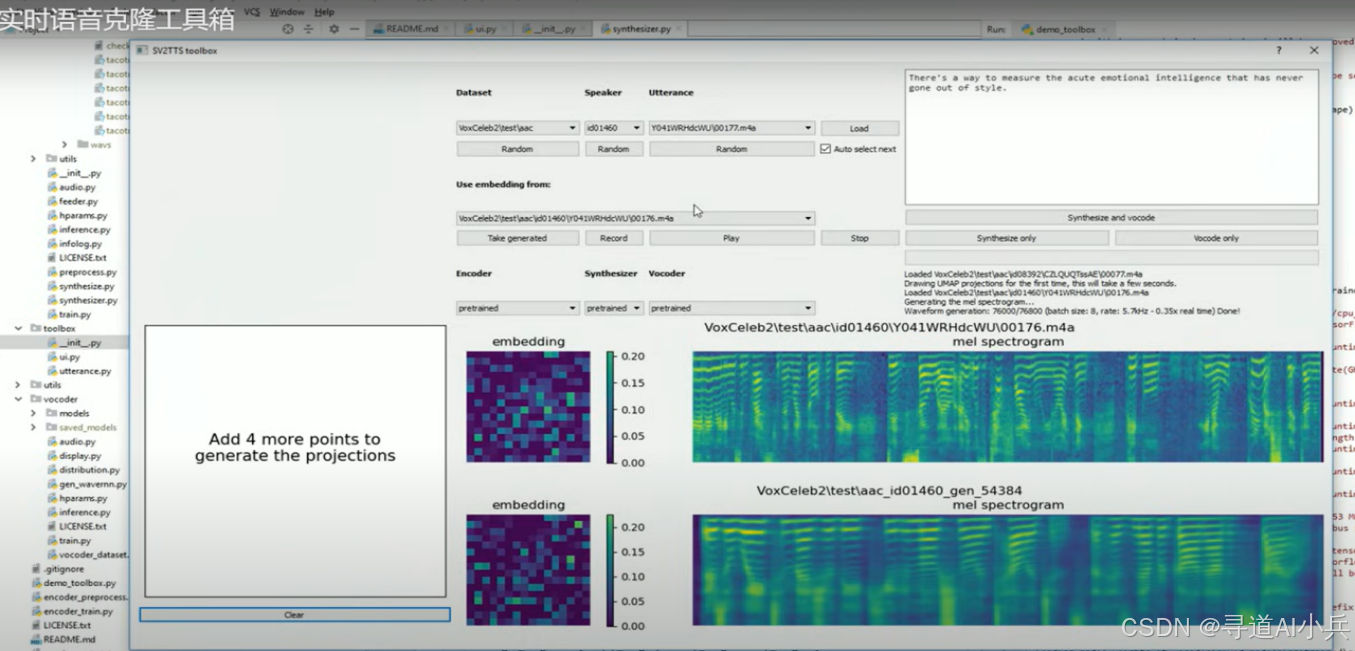This screenshot has width=1355, height=651.
Task: Collapse the toolbox folder in project tree
Action: [x=18, y=328]
